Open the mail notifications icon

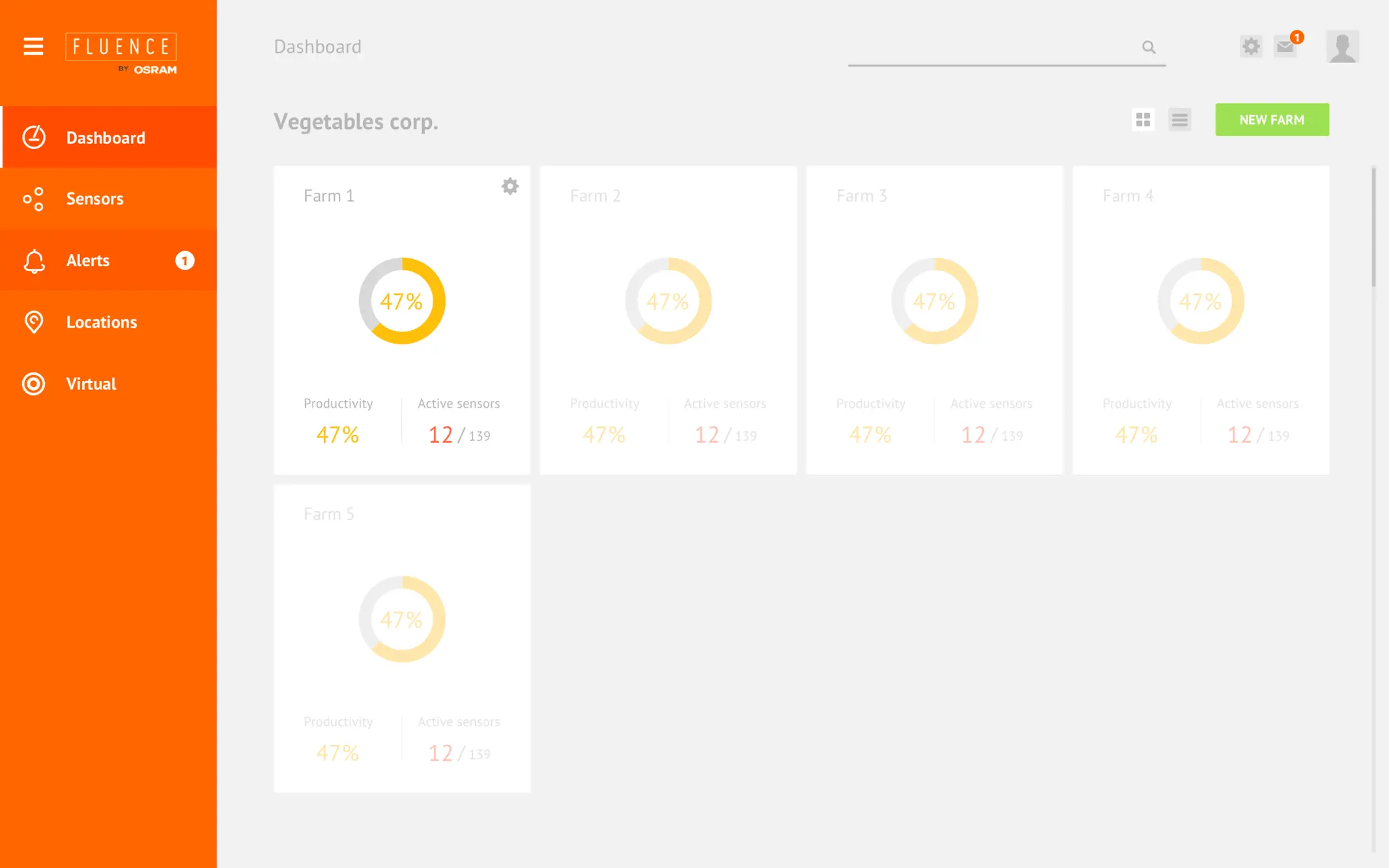point(1285,46)
